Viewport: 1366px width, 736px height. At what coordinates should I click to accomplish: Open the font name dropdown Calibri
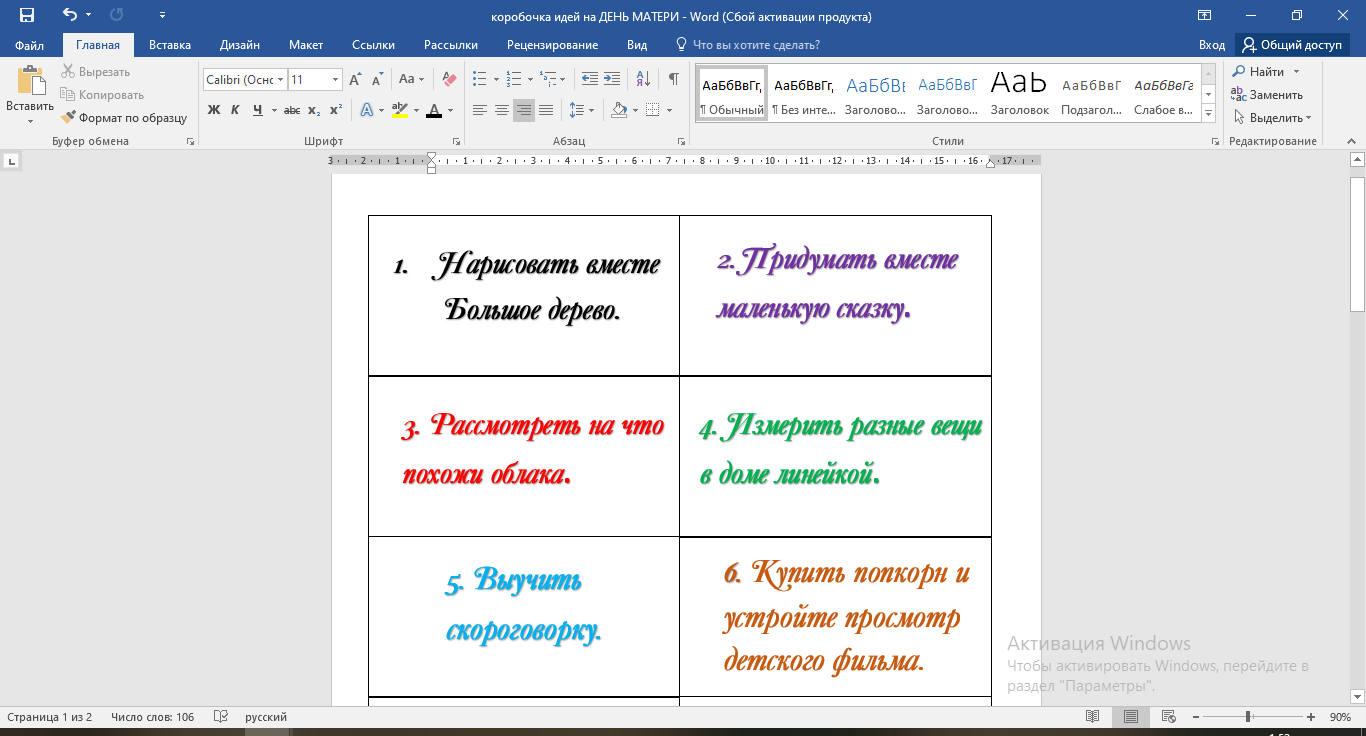pyautogui.click(x=281, y=79)
